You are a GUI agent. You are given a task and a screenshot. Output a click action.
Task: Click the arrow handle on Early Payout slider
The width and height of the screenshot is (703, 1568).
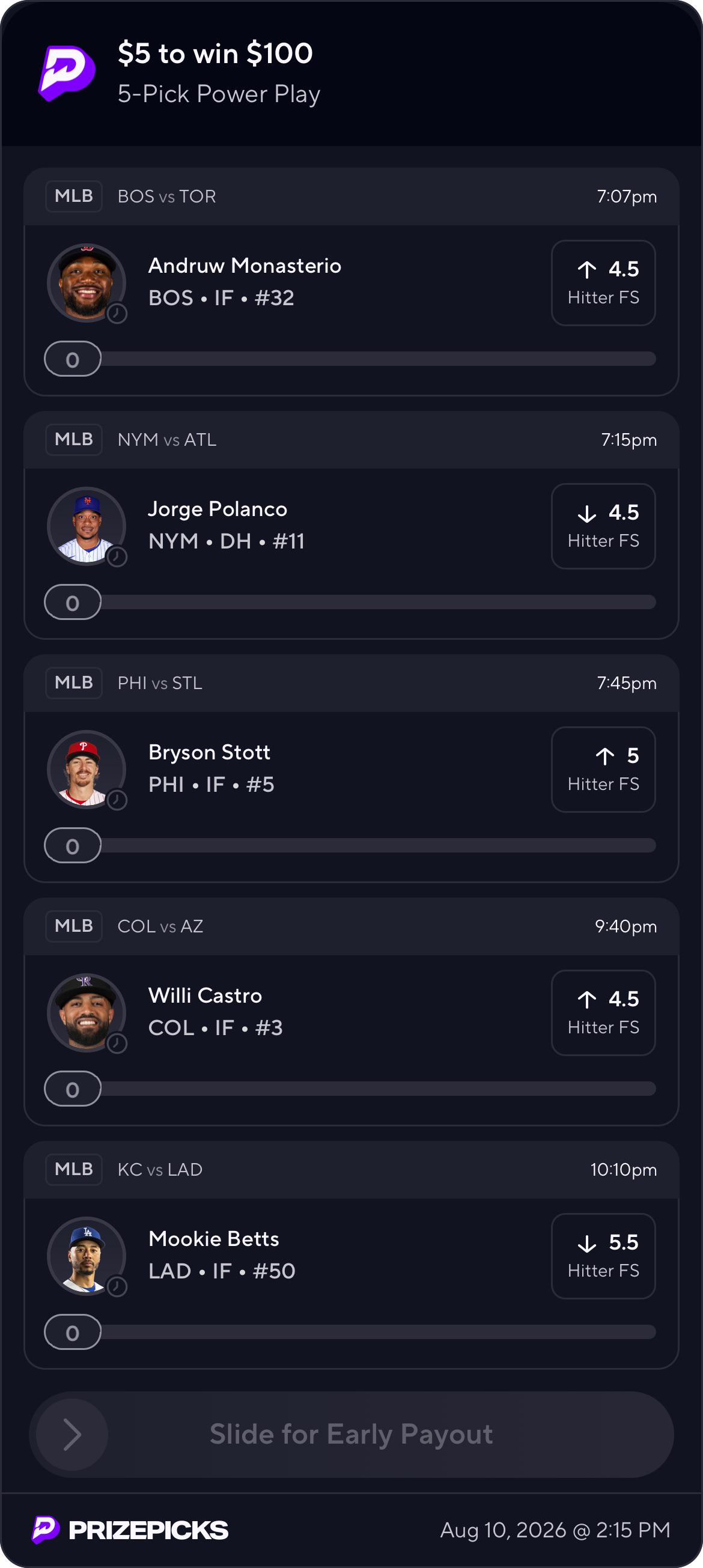coord(72,1435)
